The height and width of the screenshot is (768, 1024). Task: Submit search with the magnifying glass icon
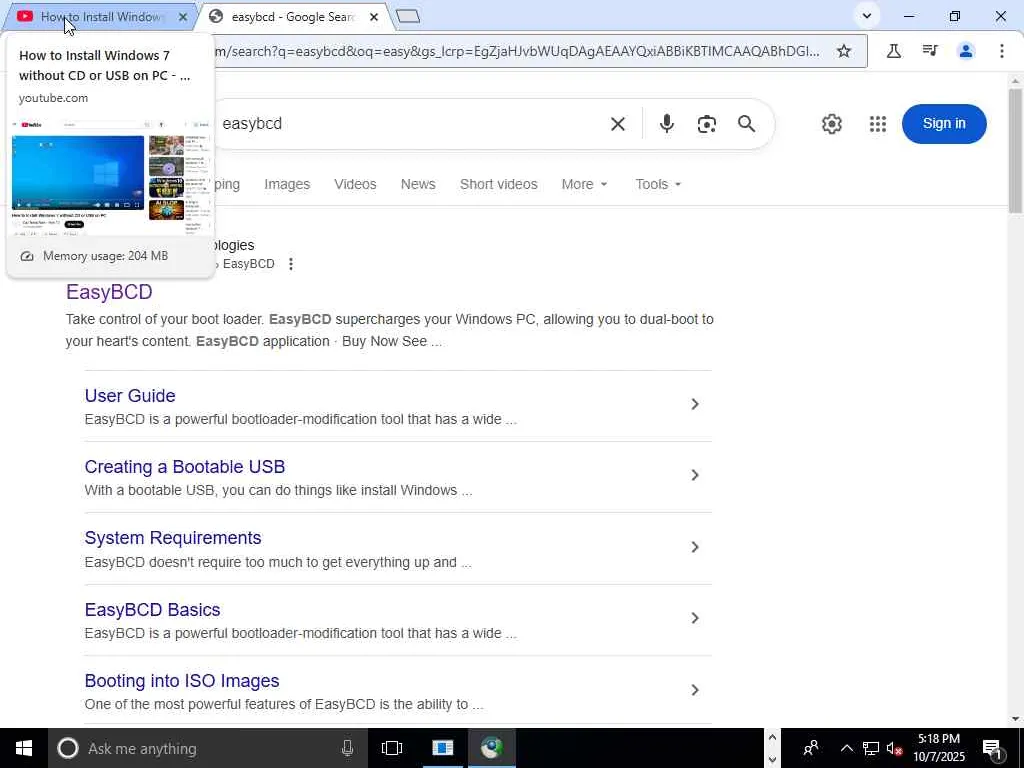[746, 123]
